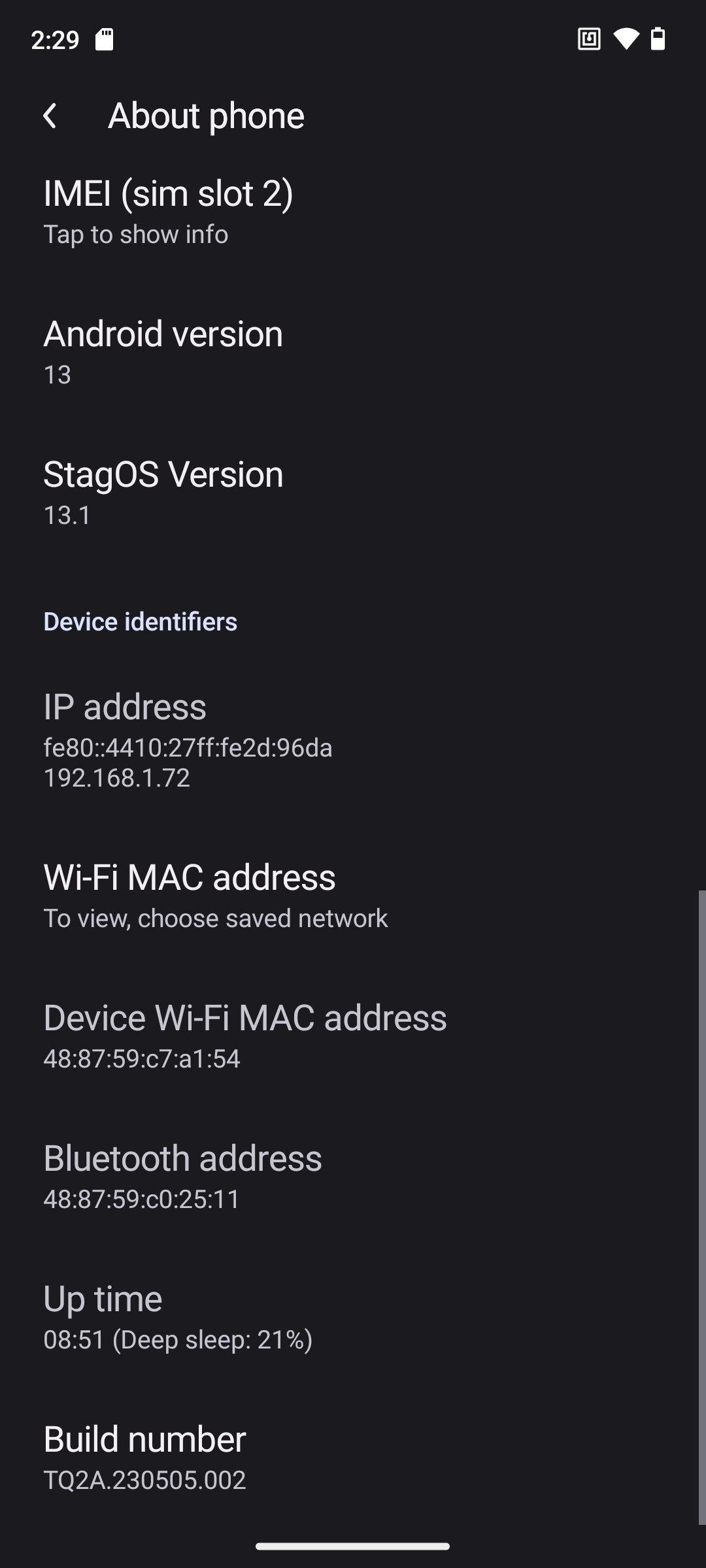Tap the Up time entry
706x1568 pixels.
point(353,1318)
